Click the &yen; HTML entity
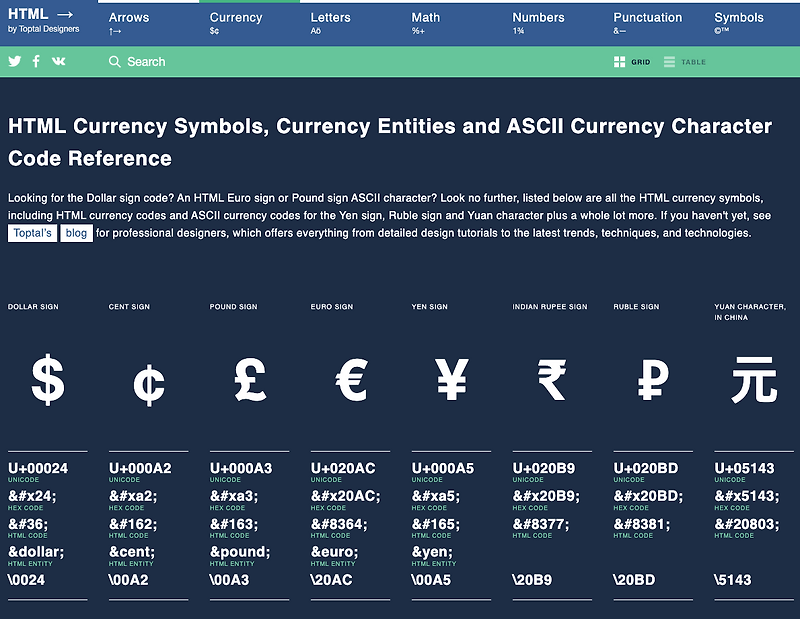 432,552
